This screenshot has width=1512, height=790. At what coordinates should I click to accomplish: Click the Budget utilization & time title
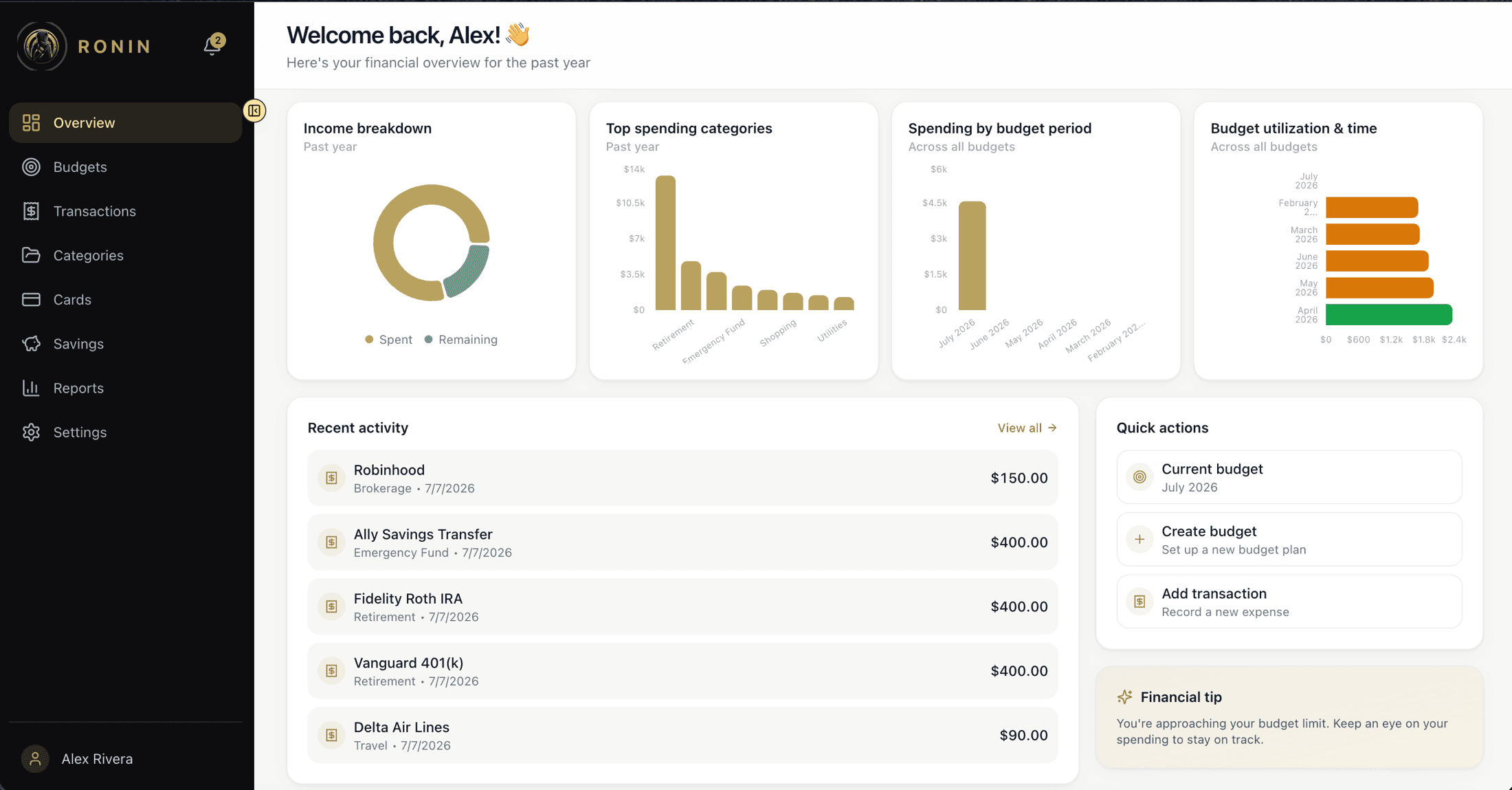point(1293,129)
